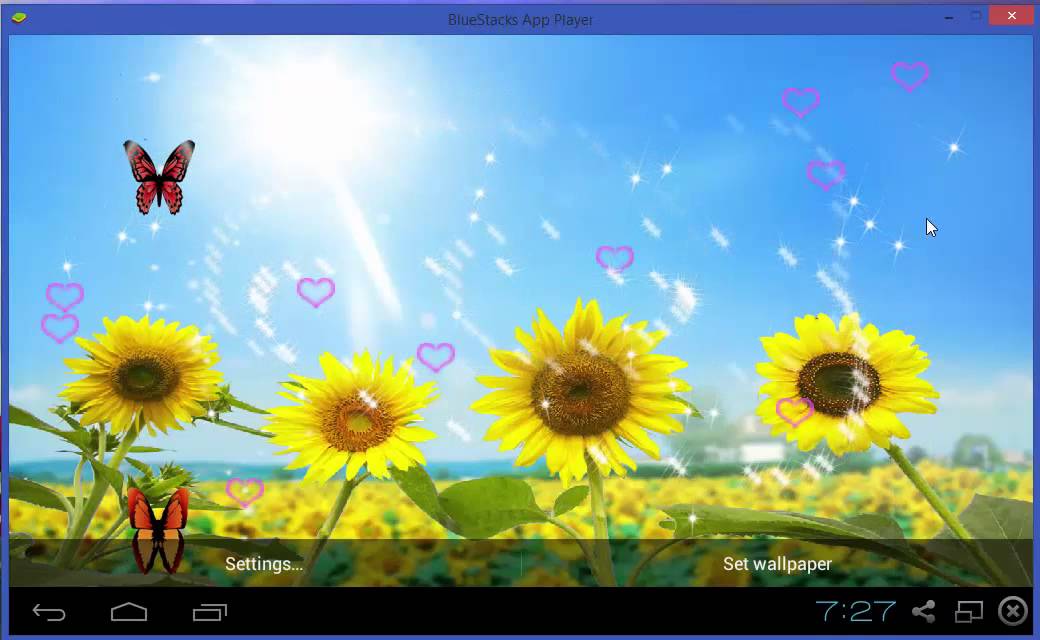This screenshot has width=1040, height=640.
Task: Click the Share icon in the navigation bar
Action: pyautogui.click(x=923, y=611)
